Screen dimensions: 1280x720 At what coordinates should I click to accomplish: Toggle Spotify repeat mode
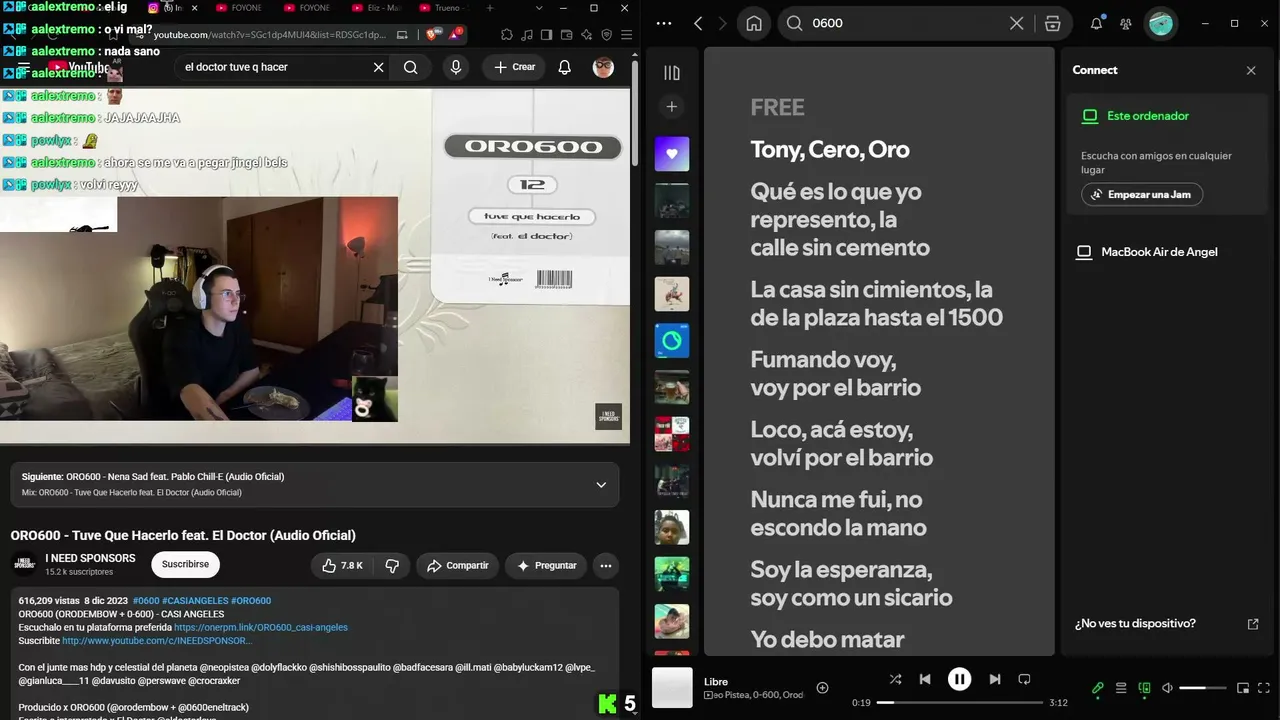1024,679
